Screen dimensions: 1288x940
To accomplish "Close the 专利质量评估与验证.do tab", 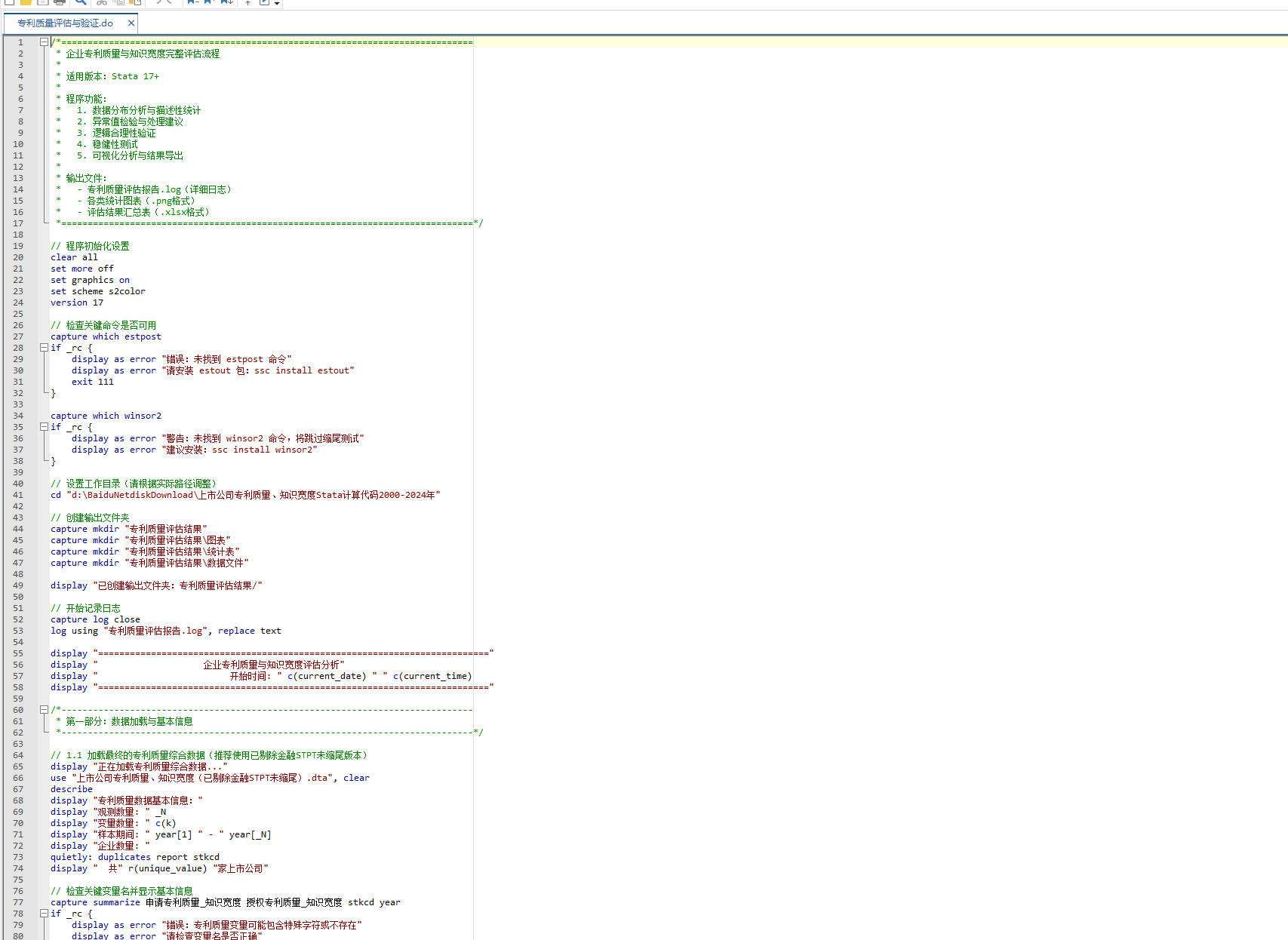I will click(131, 23).
